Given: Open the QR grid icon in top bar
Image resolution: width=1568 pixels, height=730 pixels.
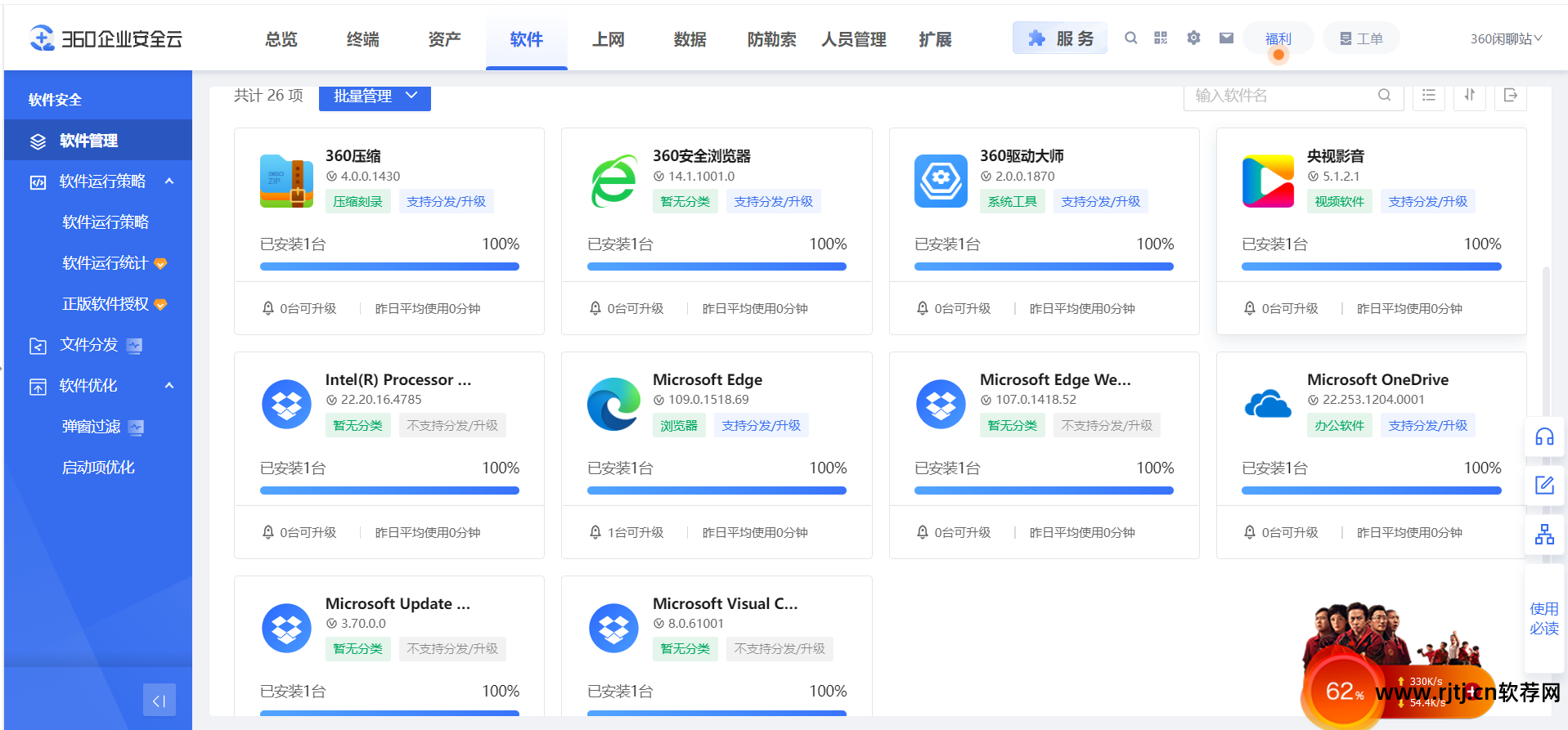Looking at the screenshot, I should tap(1161, 38).
